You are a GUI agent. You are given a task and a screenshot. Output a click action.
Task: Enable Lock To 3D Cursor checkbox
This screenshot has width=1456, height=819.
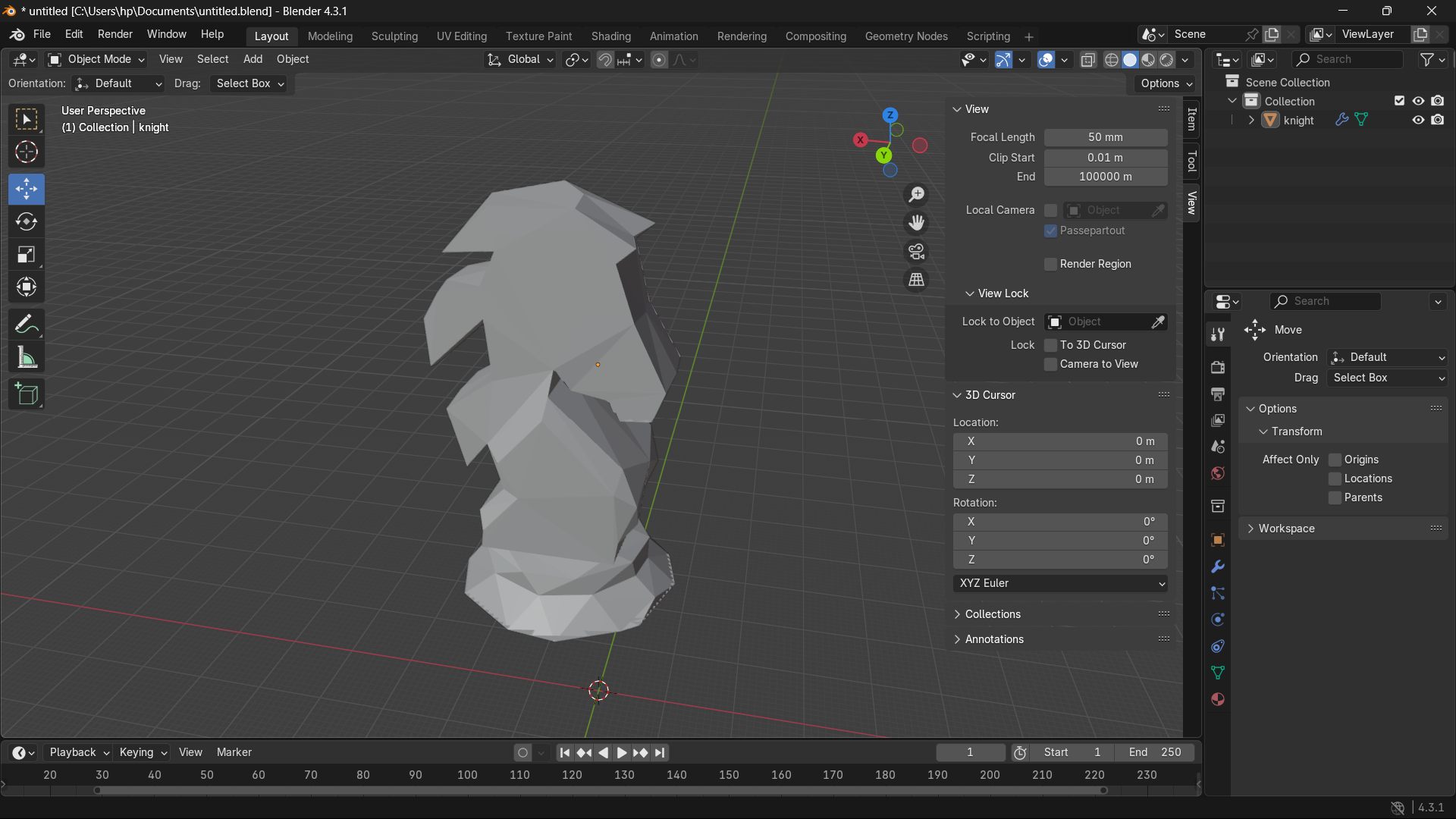click(x=1050, y=345)
